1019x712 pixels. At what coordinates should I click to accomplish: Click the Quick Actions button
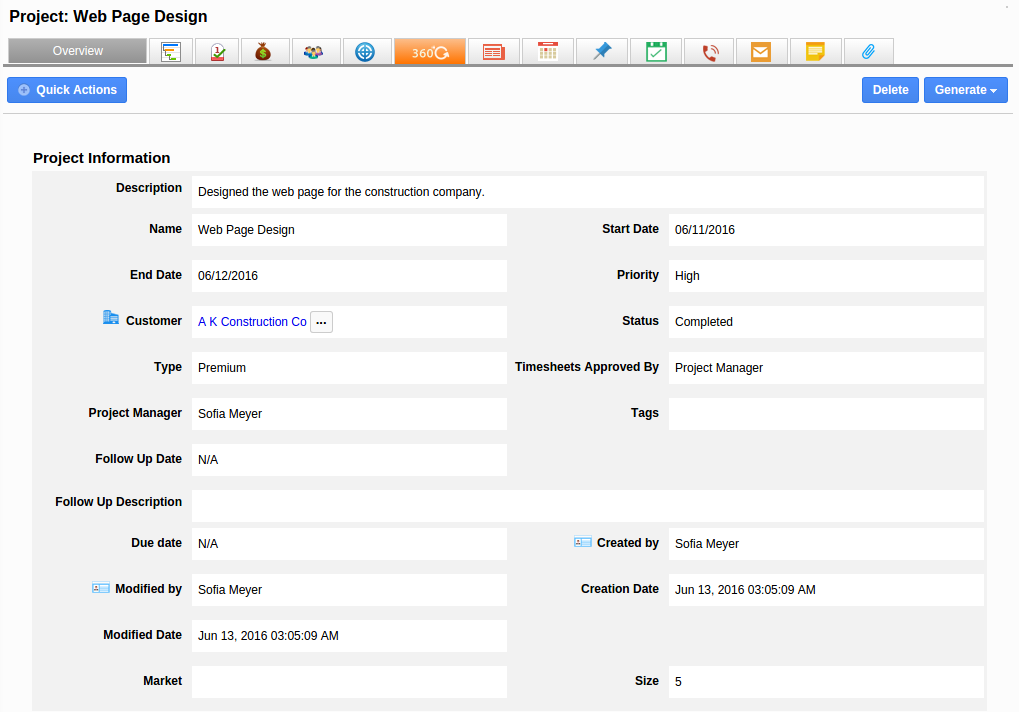(67, 90)
